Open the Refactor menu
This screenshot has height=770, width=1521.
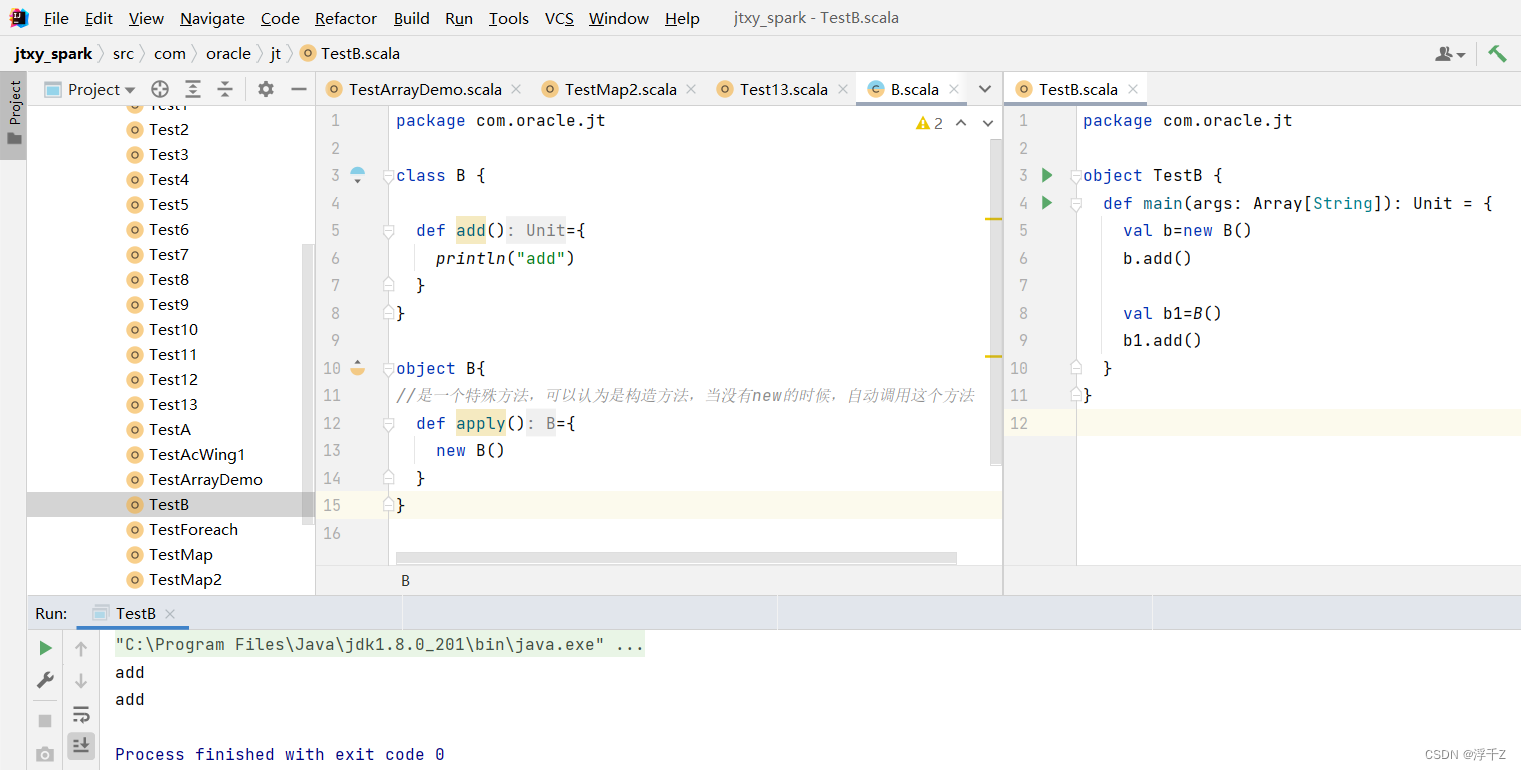pos(345,18)
